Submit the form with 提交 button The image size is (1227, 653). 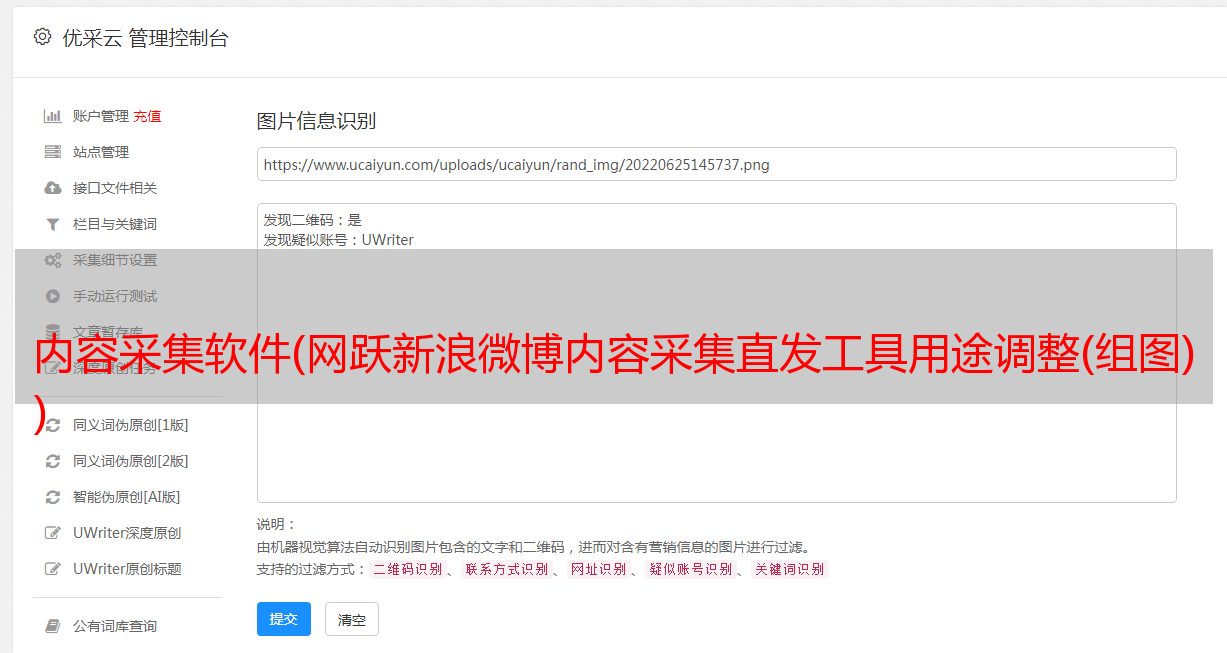tap(284, 619)
